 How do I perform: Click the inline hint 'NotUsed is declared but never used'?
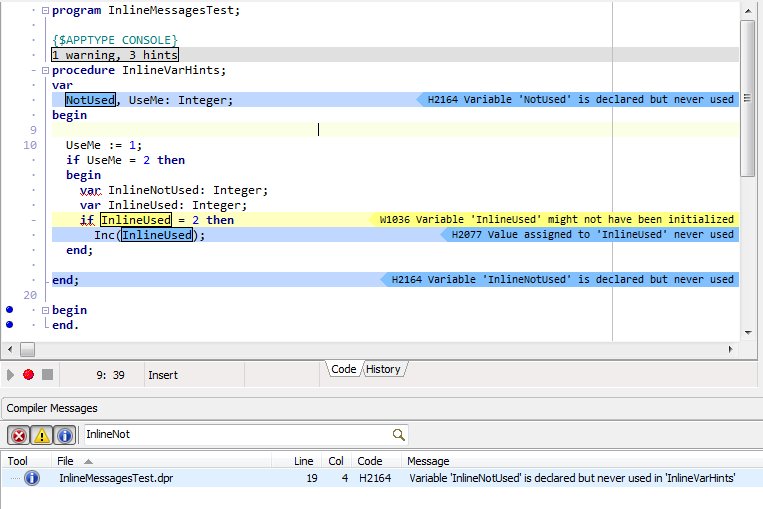[x=580, y=100]
